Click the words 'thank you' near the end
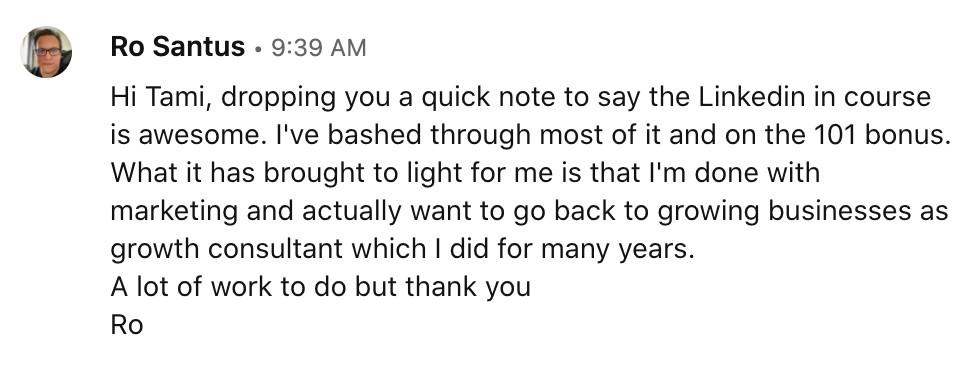The height and width of the screenshot is (382, 974). 468,288
